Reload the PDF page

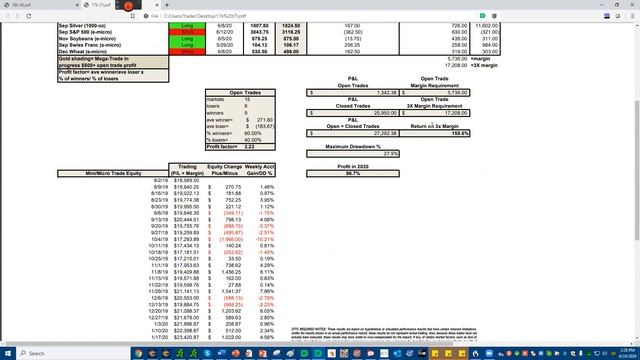pyautogui.click(x=29, y=16)
